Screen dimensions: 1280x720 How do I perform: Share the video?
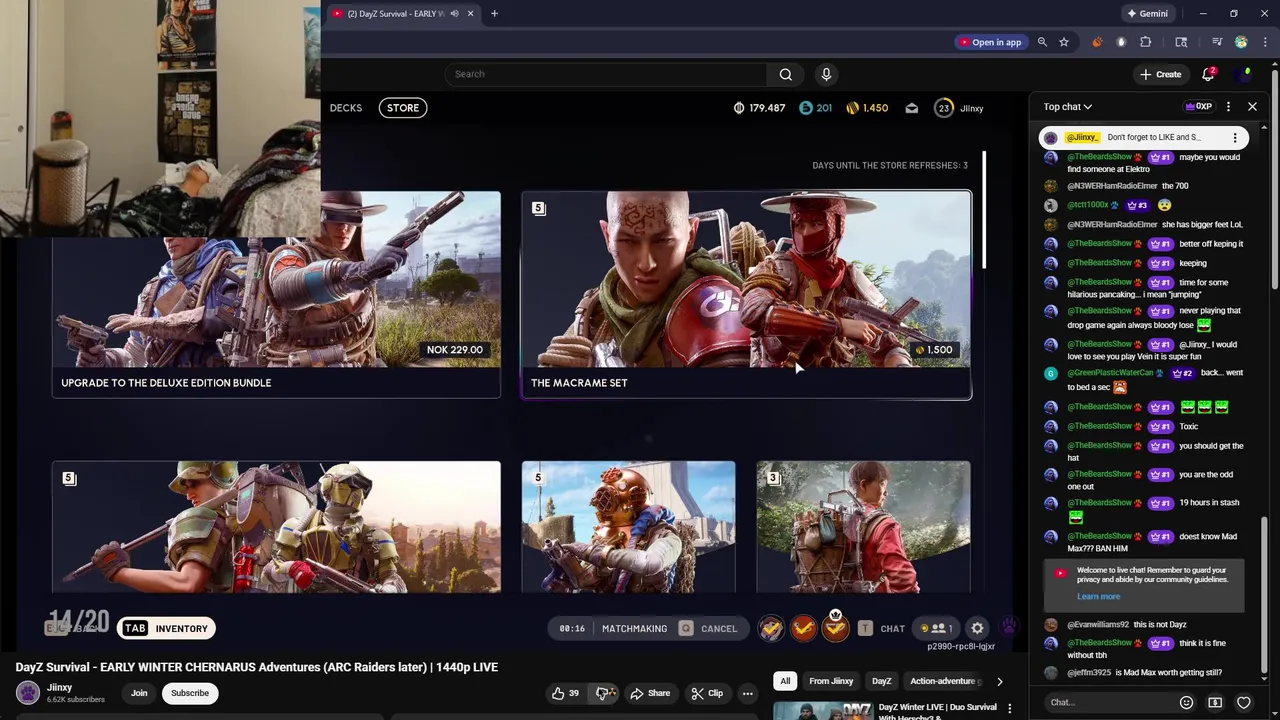coord(649,693)
